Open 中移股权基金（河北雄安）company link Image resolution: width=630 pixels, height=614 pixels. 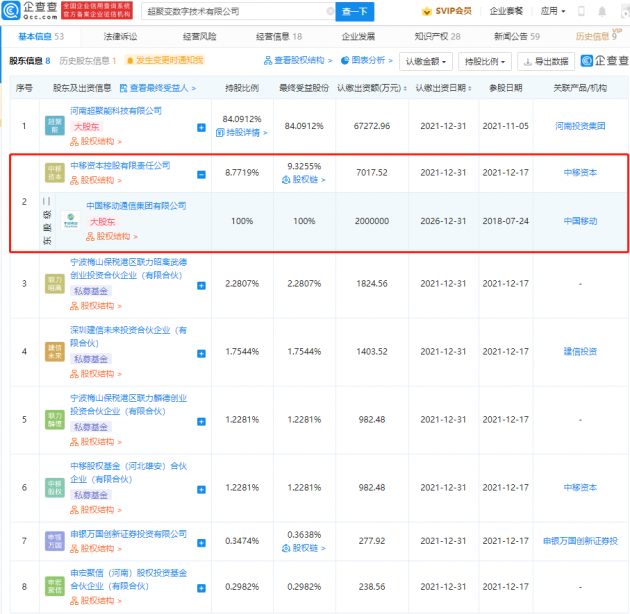[x=129, y=473]
